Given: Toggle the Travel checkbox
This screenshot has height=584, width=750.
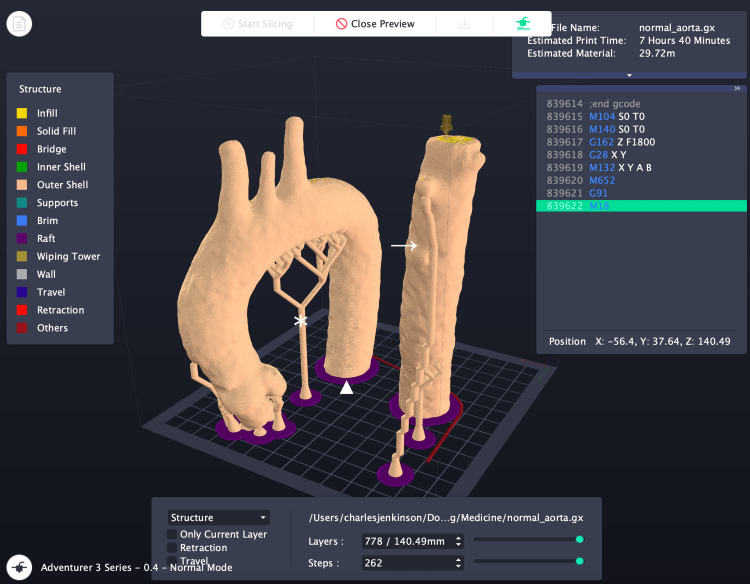Looking at the screenshot, I should pyautogui.click(x=172, y=560).
